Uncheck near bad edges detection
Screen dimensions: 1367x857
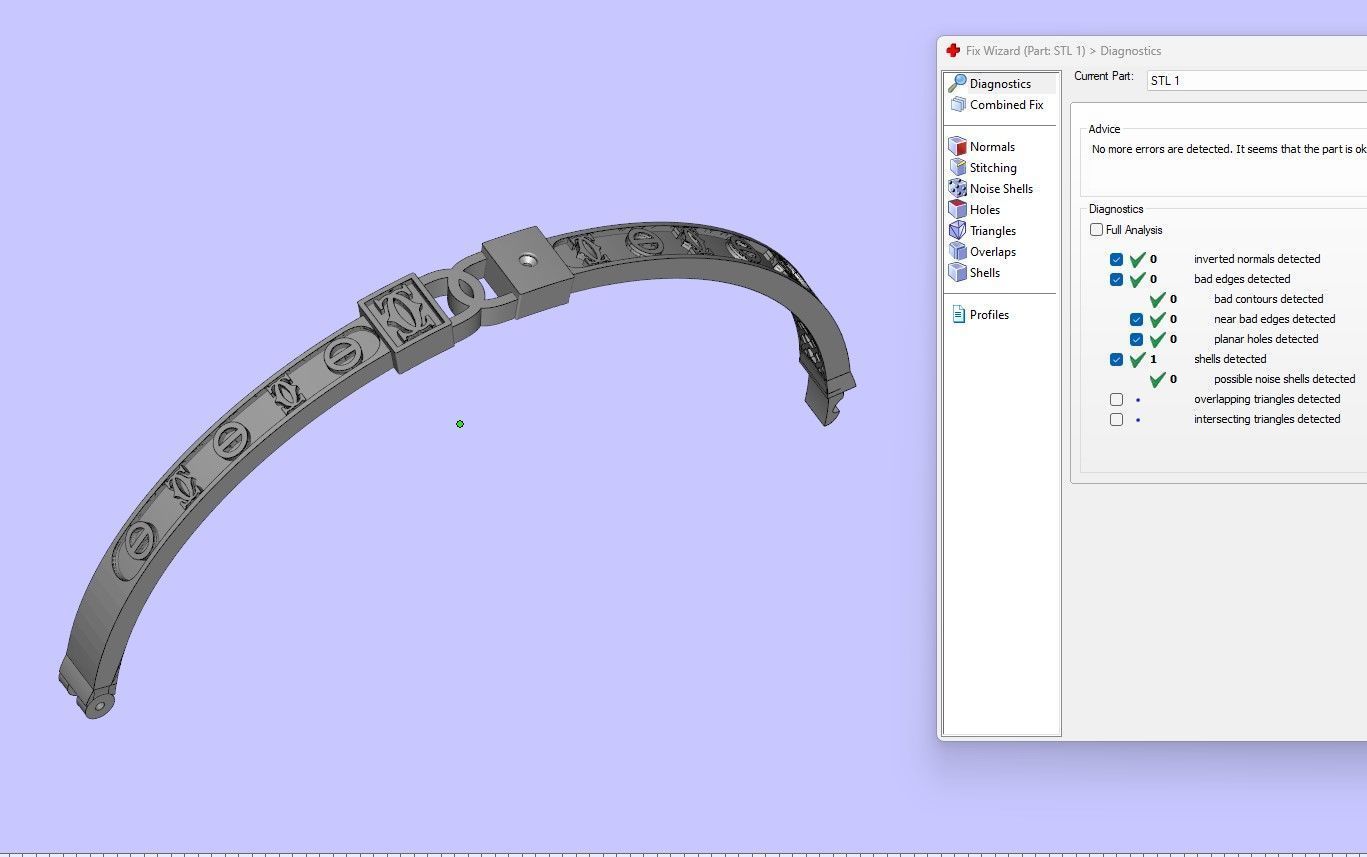pos(1137,319)
